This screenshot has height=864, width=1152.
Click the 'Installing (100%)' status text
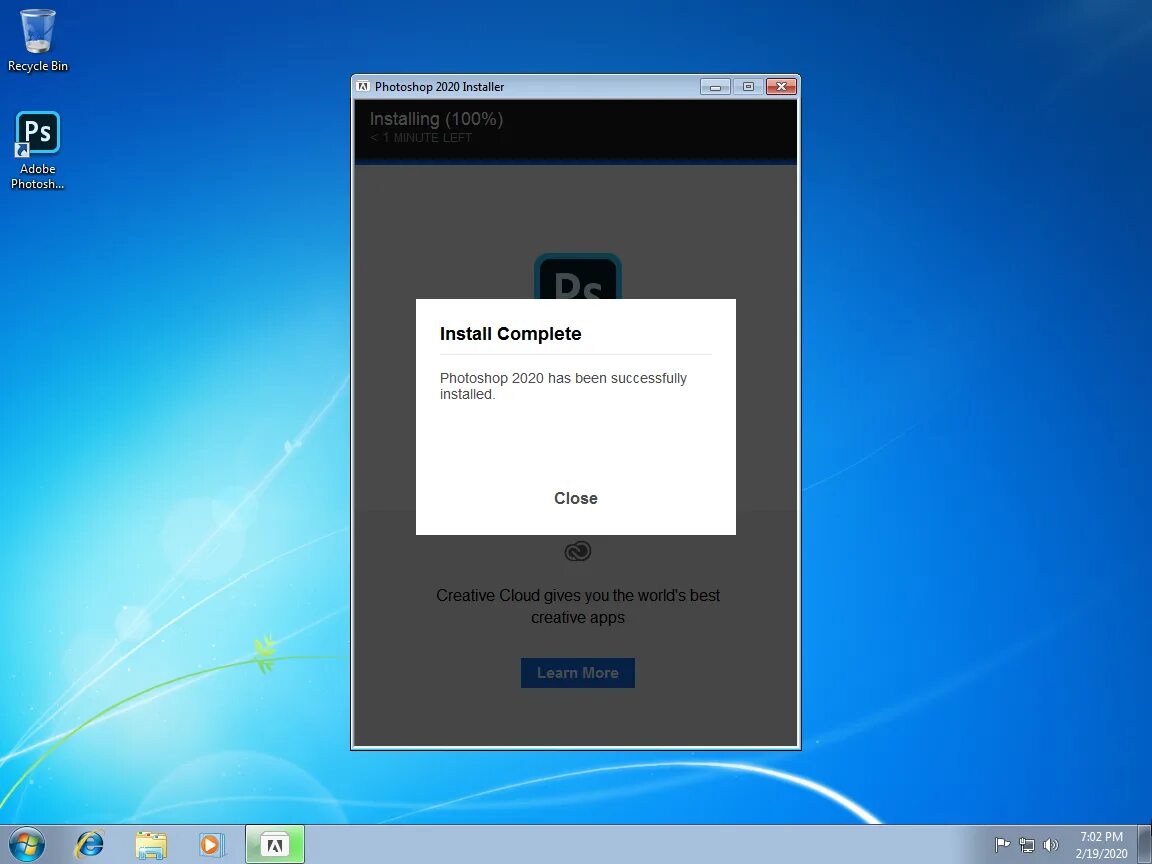click(436, 119)
